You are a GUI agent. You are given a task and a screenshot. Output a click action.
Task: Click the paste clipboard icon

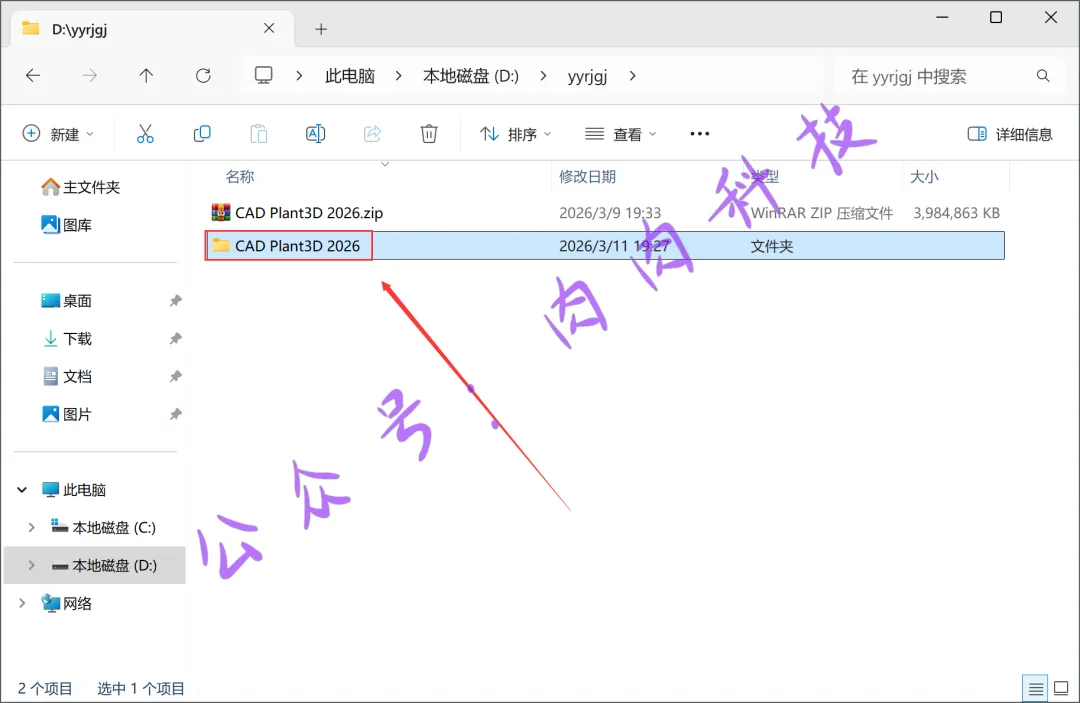(x=259, y=134)
